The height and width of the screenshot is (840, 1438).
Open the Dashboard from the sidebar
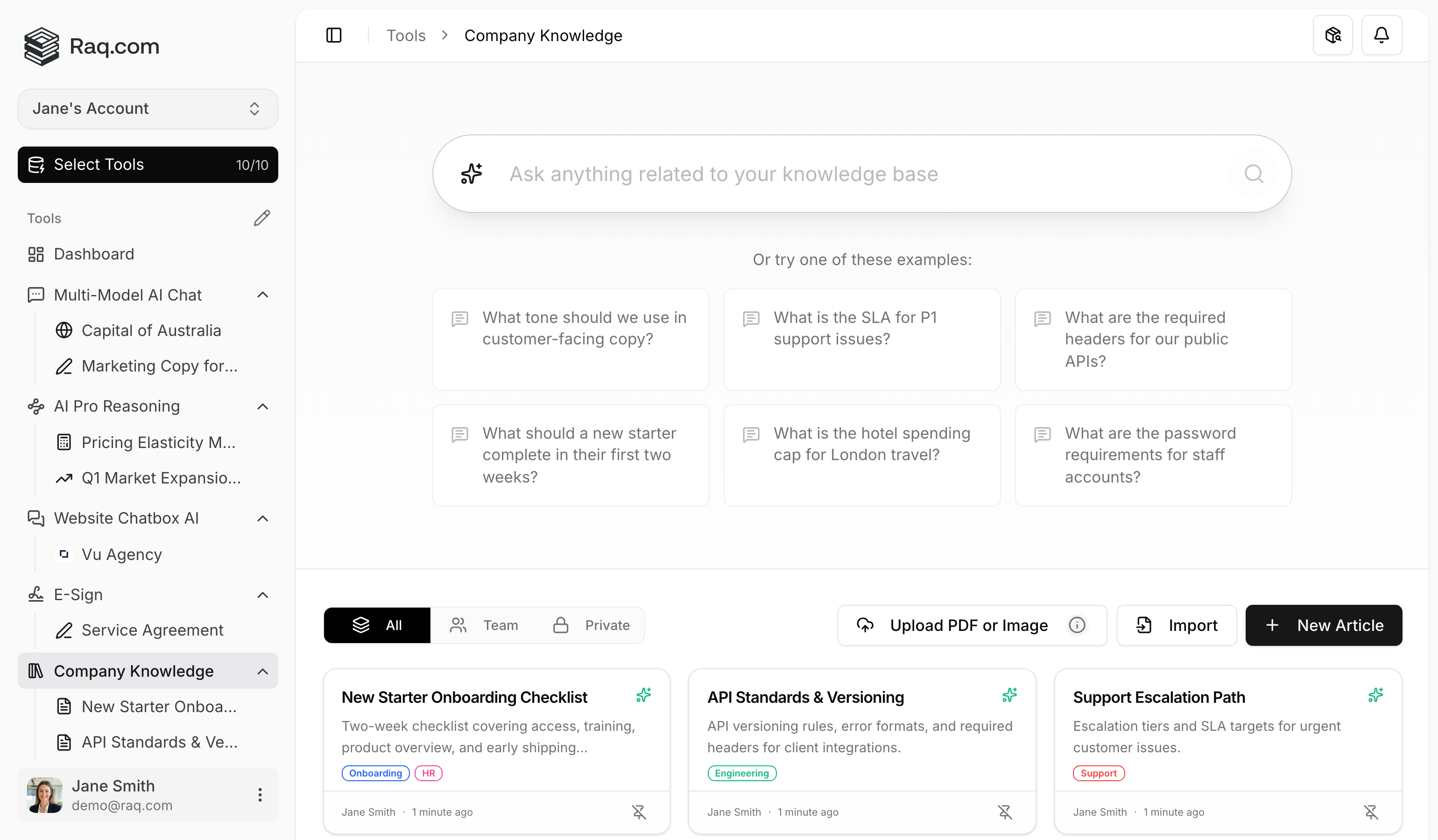tap(93, 254)
